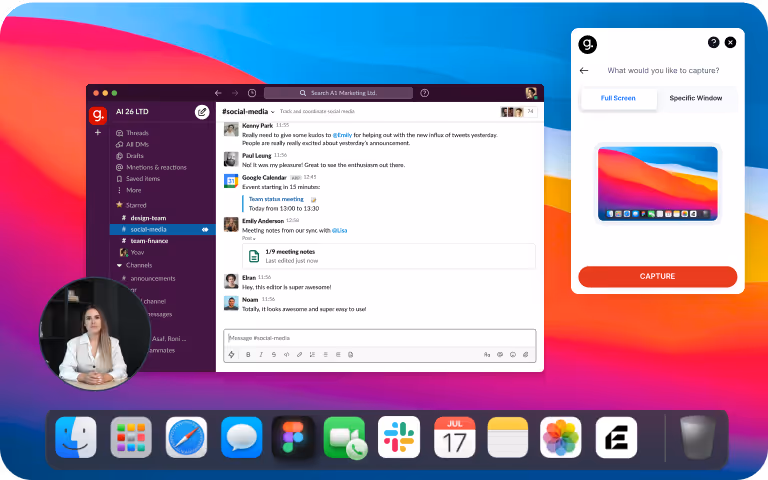Open AI 26 LTD workspace name menu
This screenshot has width=768, height=480.
click(132, 112)
